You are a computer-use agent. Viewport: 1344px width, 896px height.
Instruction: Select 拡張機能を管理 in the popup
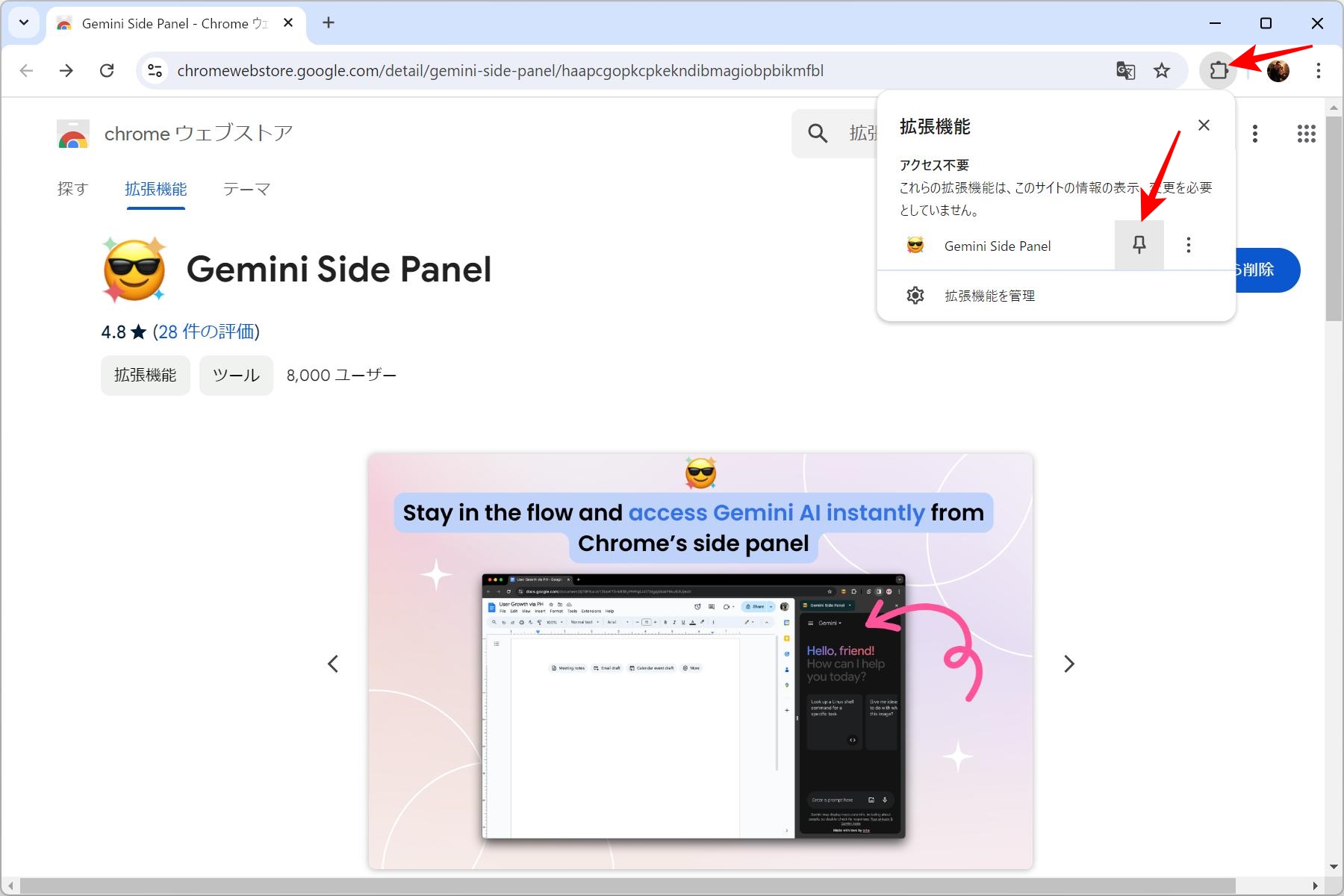point(989,296)
